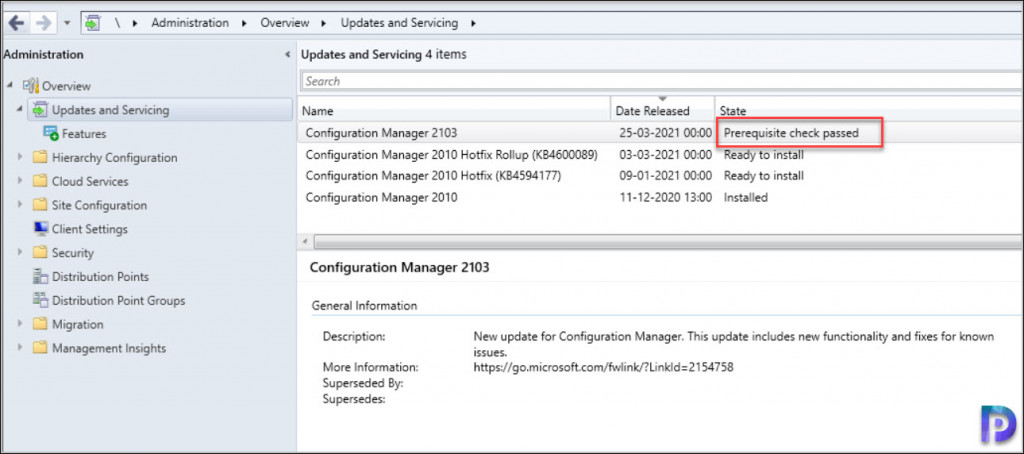Viewport: 1024px width, 454px height.
Task: Open the navigation history dropdown arrow
Action: coord(67,24)
